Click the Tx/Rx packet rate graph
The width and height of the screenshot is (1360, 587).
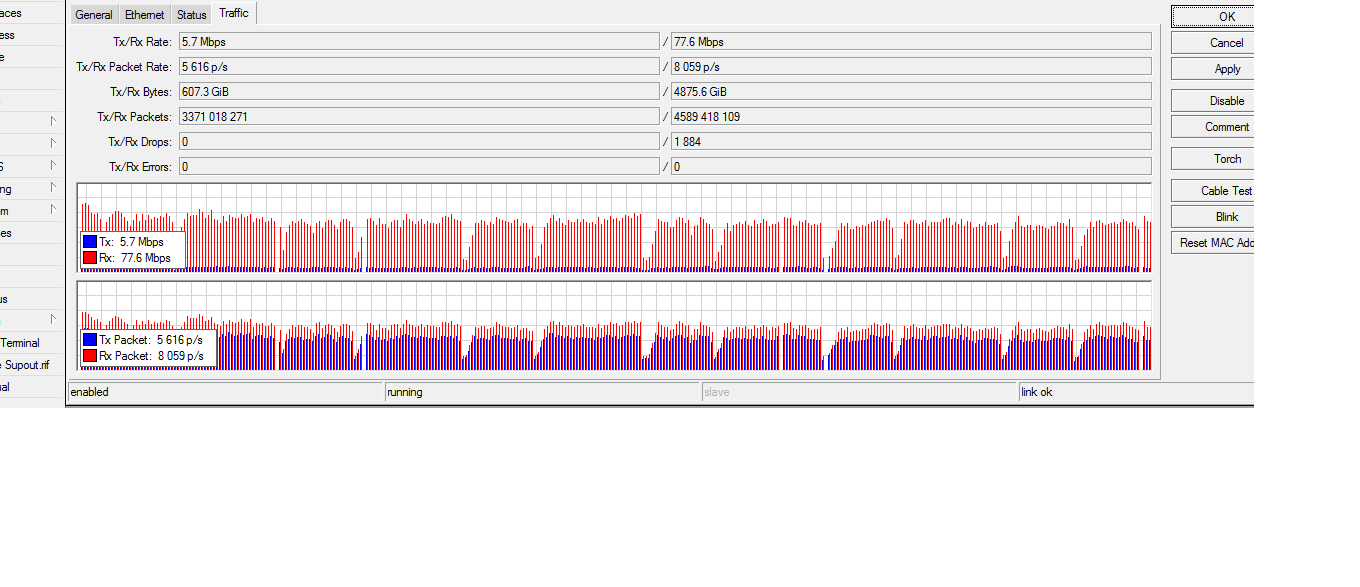[x=614, y=325]
